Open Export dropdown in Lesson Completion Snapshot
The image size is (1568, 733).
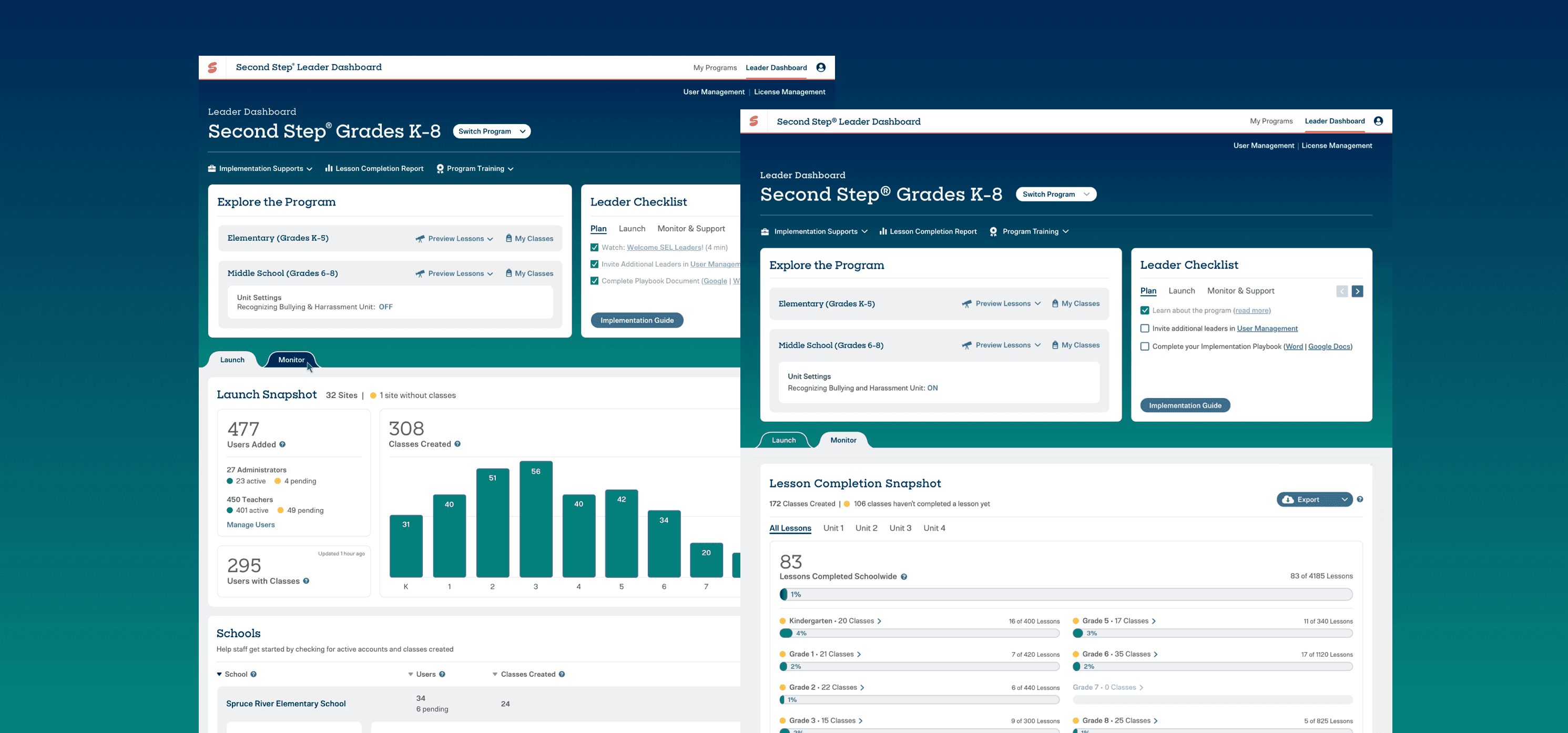pos(1314,499)
